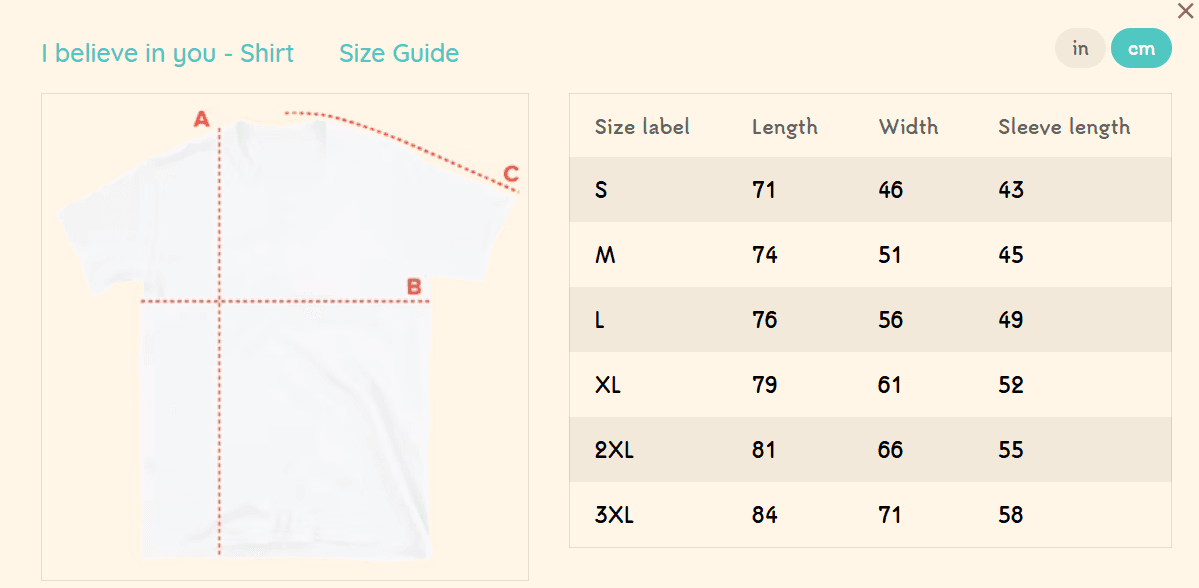This screenshot has width=1199, height=588.
Task: Click the 3XL width value 71
Action: point(890,515)
